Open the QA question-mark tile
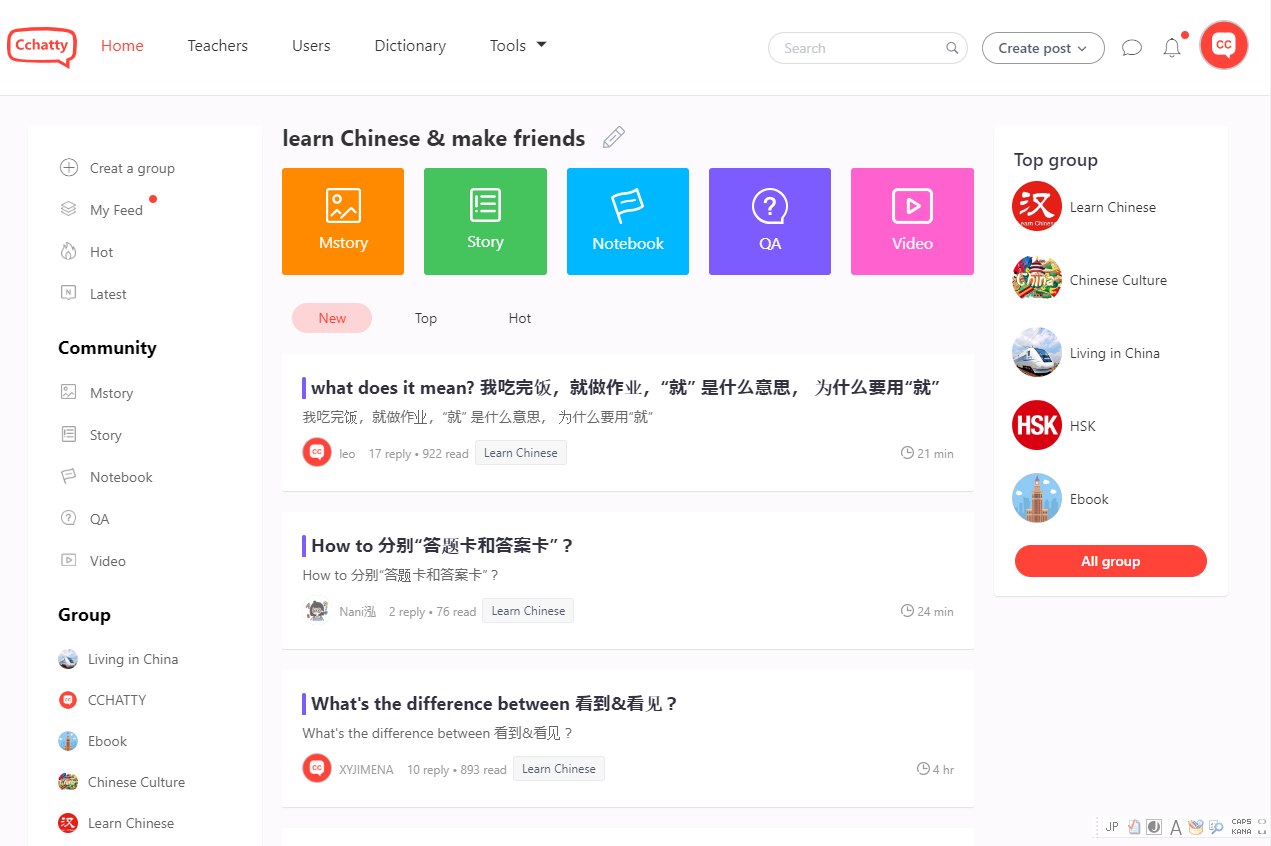 [x=770, y=221]
